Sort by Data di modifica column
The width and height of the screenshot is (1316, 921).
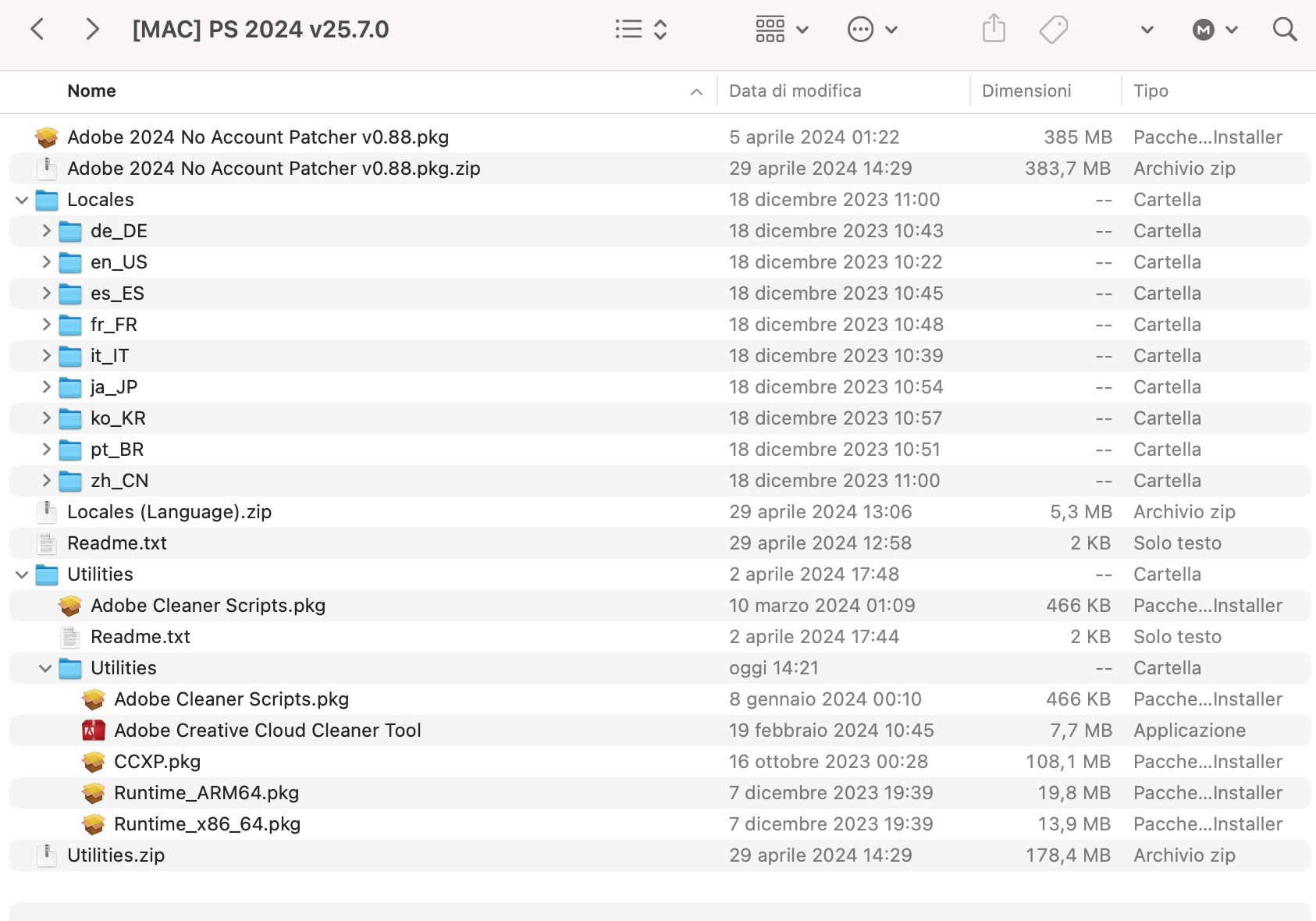point(795,91)
